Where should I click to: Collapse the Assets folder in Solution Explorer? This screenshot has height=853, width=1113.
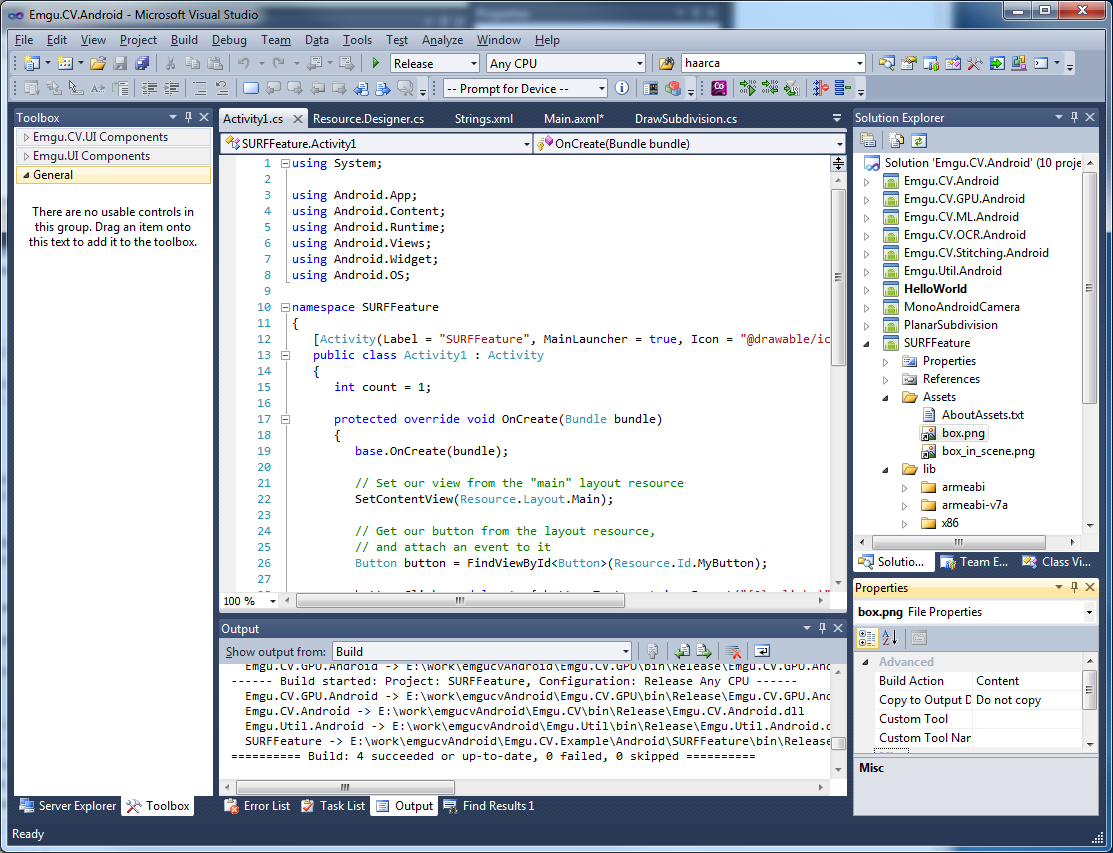pos(885,397)
